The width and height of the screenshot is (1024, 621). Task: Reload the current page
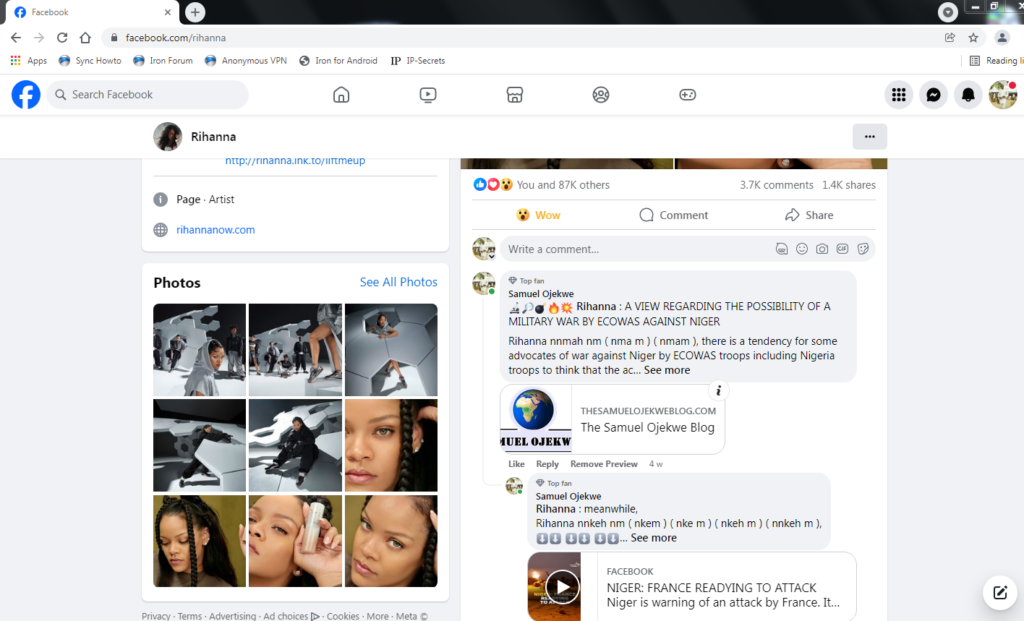[62, 37]
